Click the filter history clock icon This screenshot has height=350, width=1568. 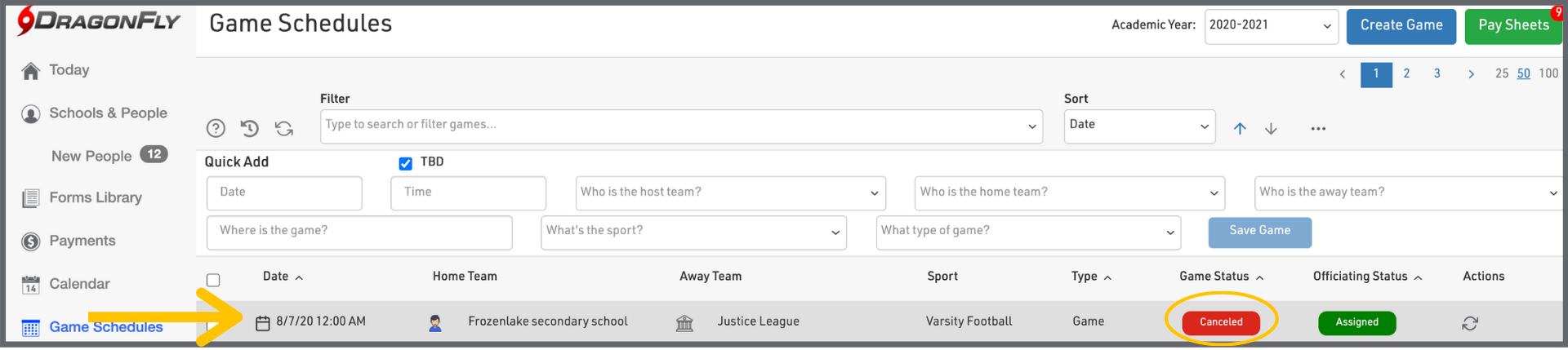(x=250, y=128)
